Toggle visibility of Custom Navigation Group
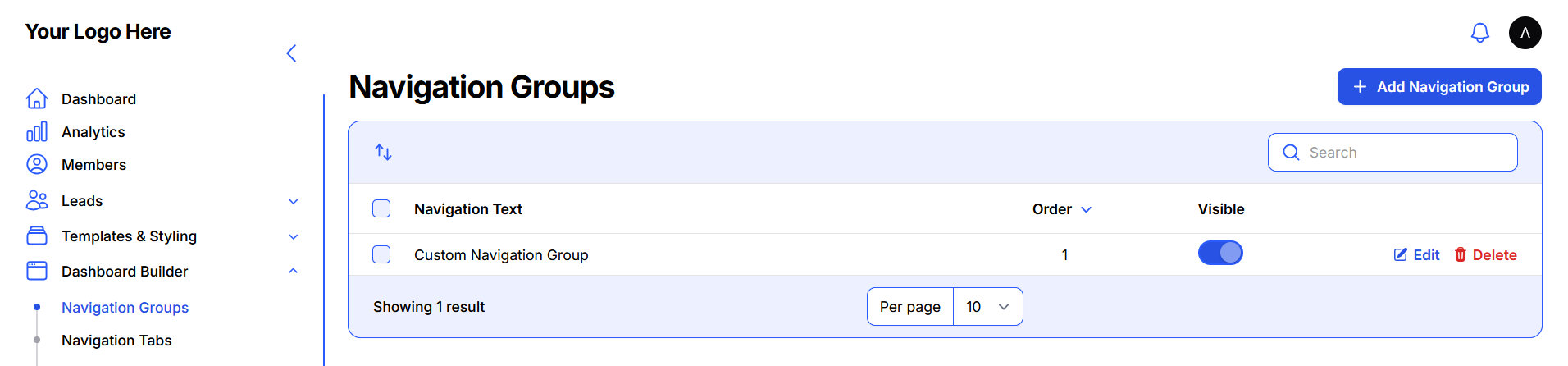Viewport: 1568px width, 366px height. [x=1219, y=254]
